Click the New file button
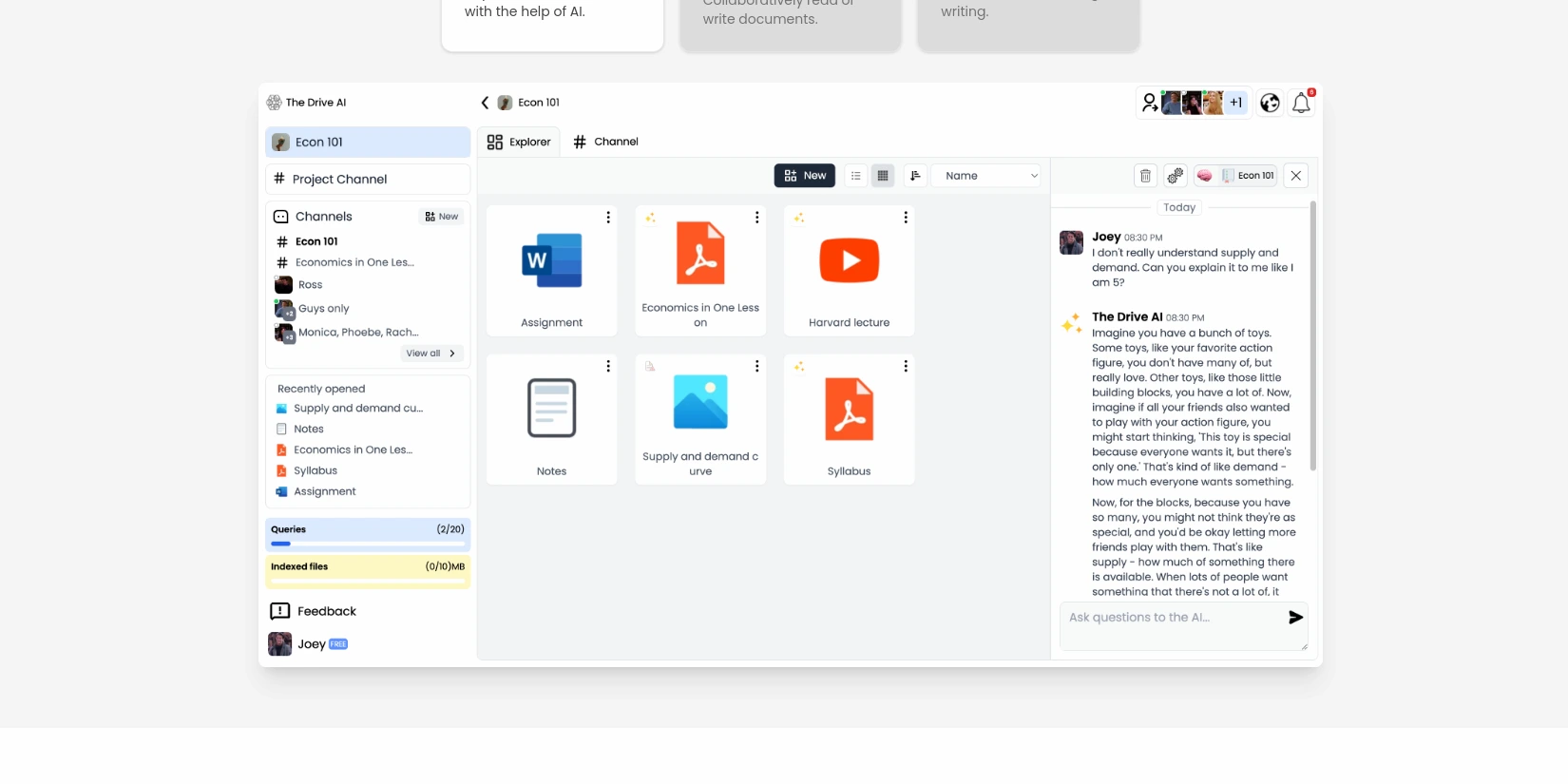This screenshot has width=1568, height=784. (804, 176)
